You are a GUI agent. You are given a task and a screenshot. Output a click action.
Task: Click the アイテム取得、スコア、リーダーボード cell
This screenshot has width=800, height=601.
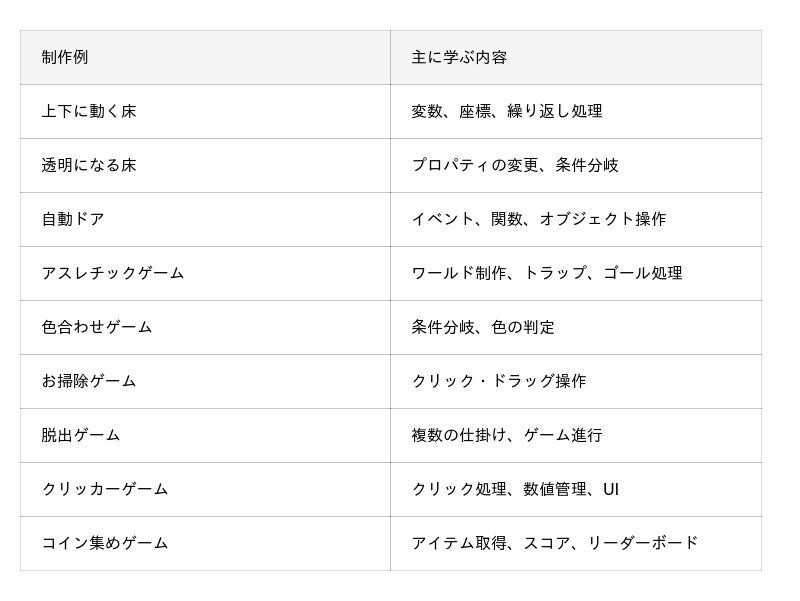point(576,543)
